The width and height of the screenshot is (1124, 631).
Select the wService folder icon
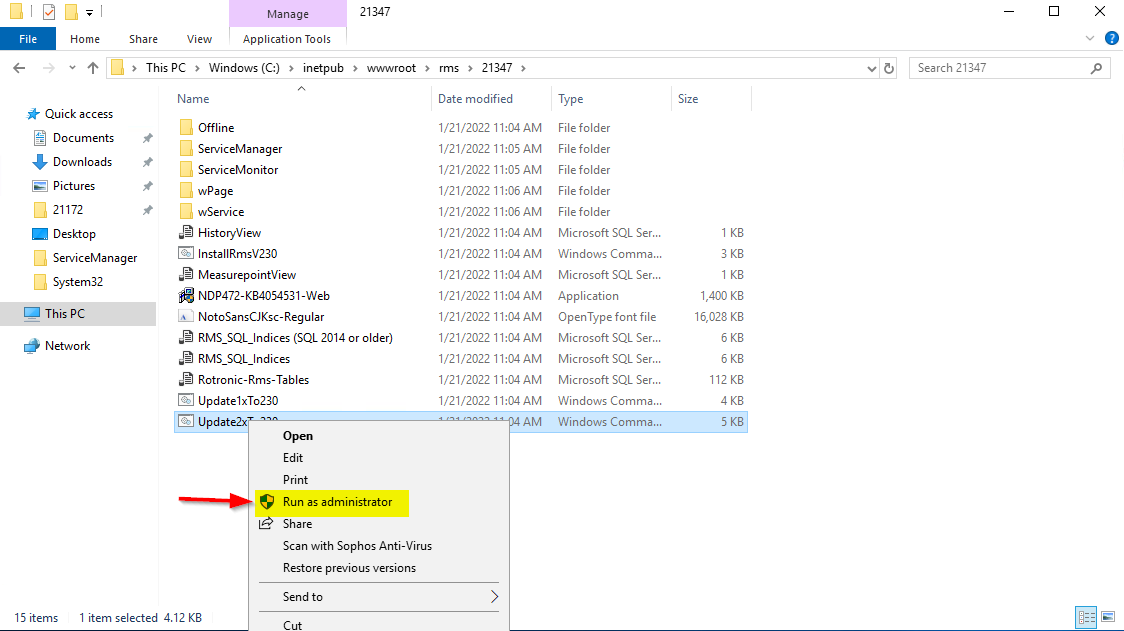tap(186, 212)
